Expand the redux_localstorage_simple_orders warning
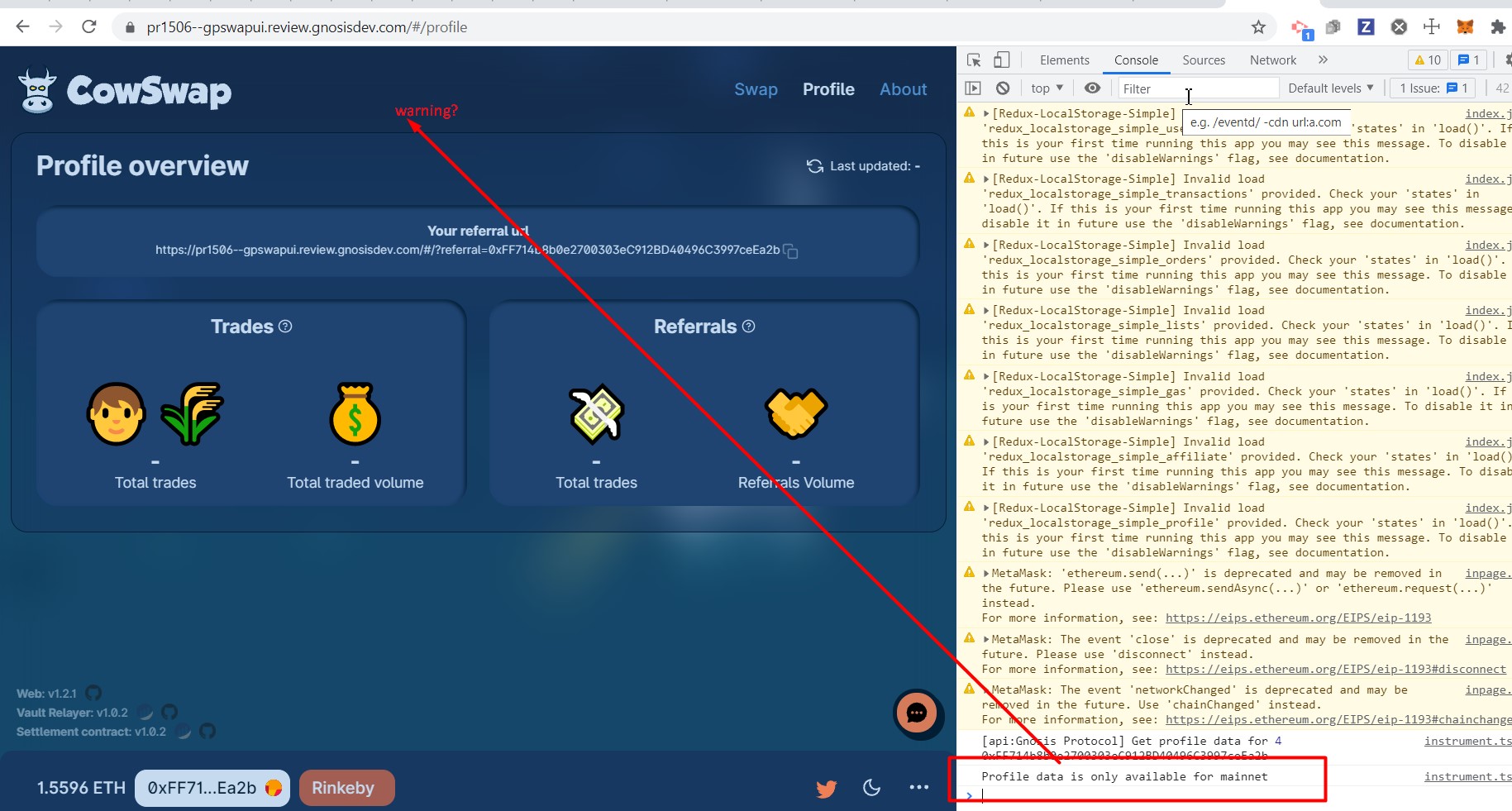Screen dimensions: 1512x811 [x=986, y=246]
